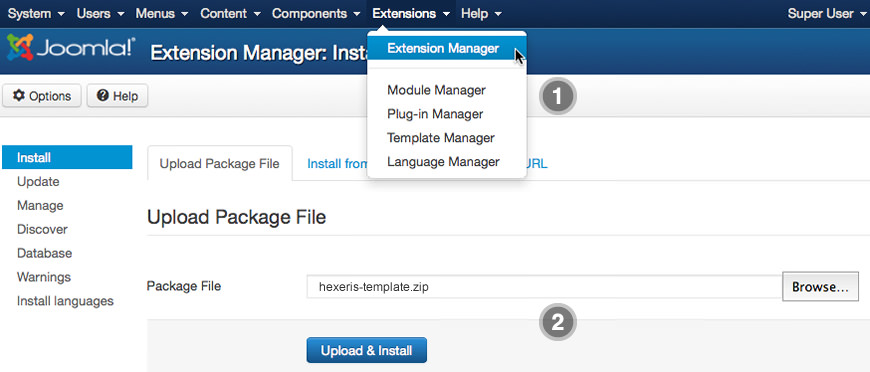
Task: Switch to the Upload Package File tab
Action: coord(220,164)
